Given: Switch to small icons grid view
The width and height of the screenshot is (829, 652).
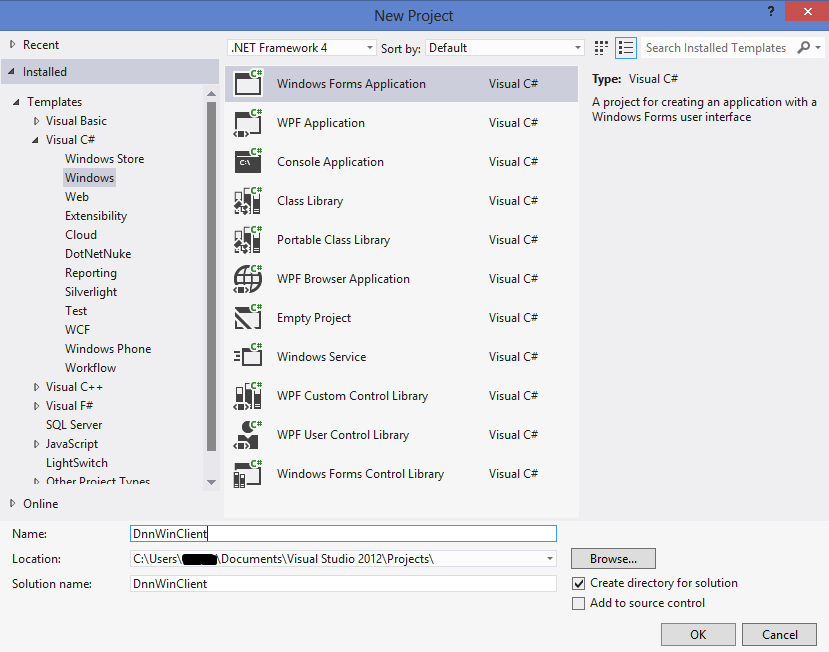Looking at the screenshot, I should 601,48.
